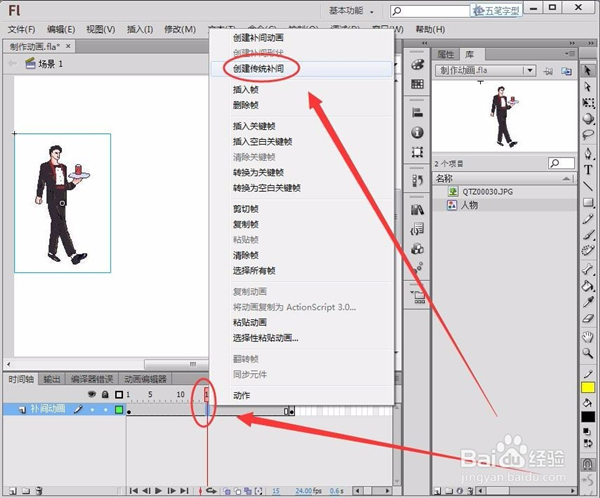Toggle visibility dot of 补间动画 layer

[x=92, y=410]
